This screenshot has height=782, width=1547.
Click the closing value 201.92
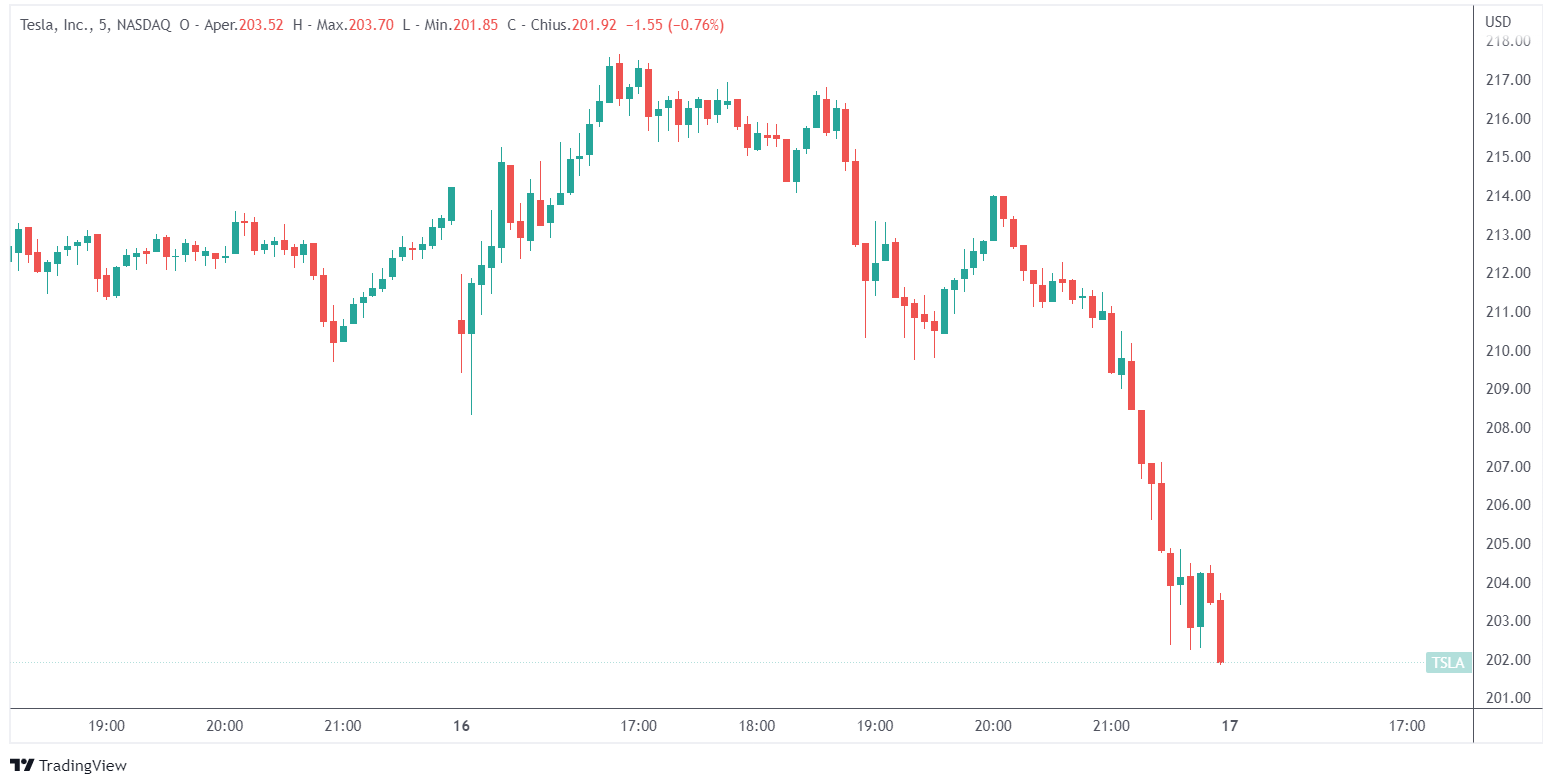pyautogui.click(x=591, y=24)
